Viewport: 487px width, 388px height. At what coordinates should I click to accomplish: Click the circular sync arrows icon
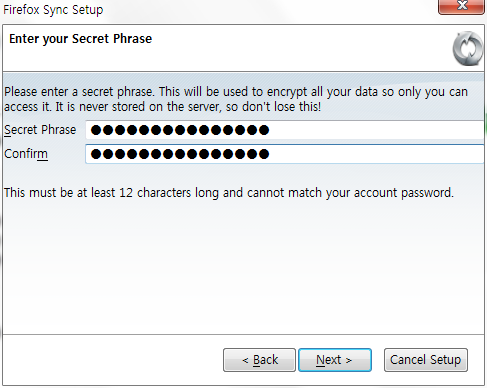pos(468,49)
